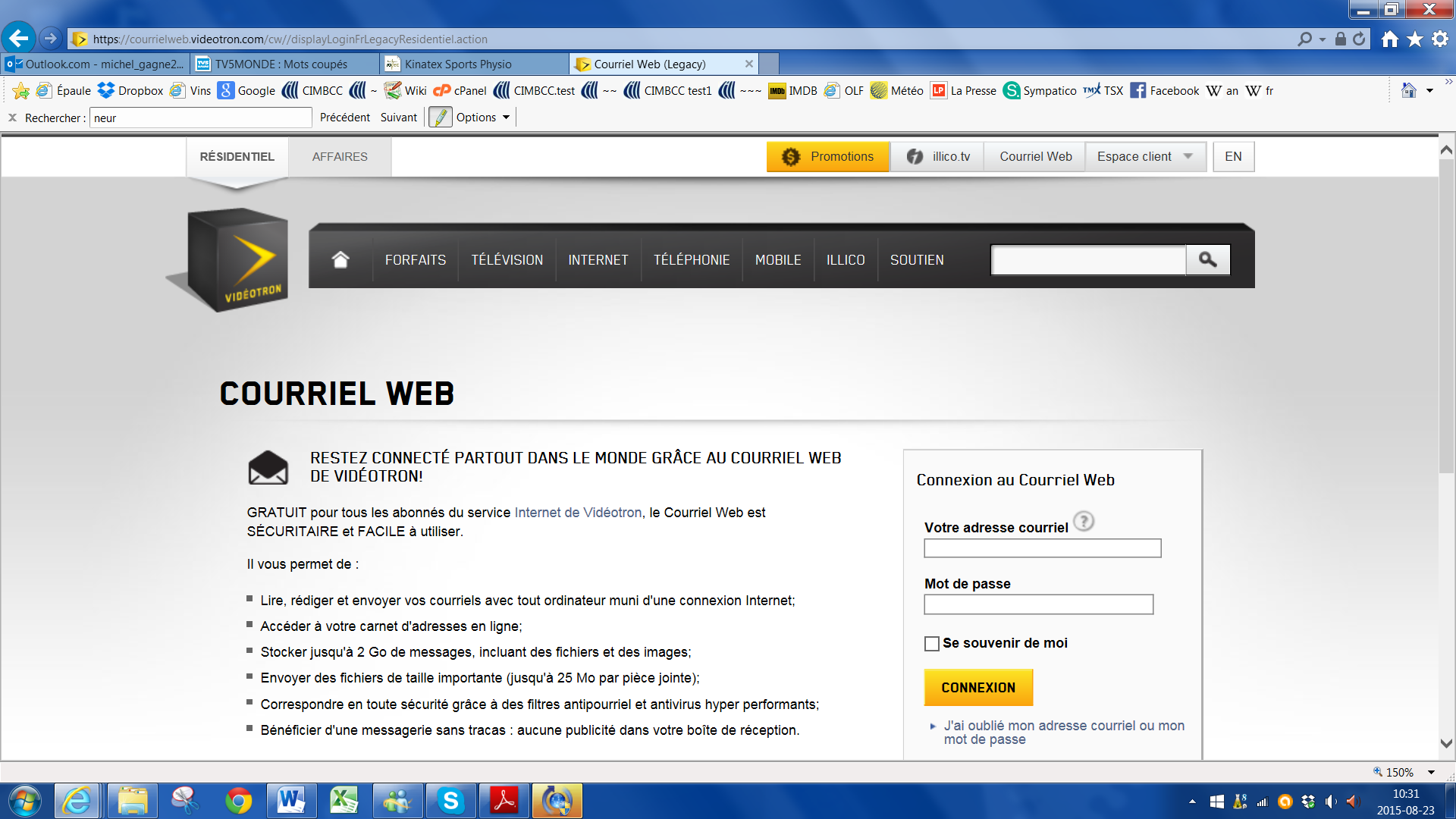The image size is (1456, 819).
Task: Launch Skype from the taskbar
Action: pos(450,801)
